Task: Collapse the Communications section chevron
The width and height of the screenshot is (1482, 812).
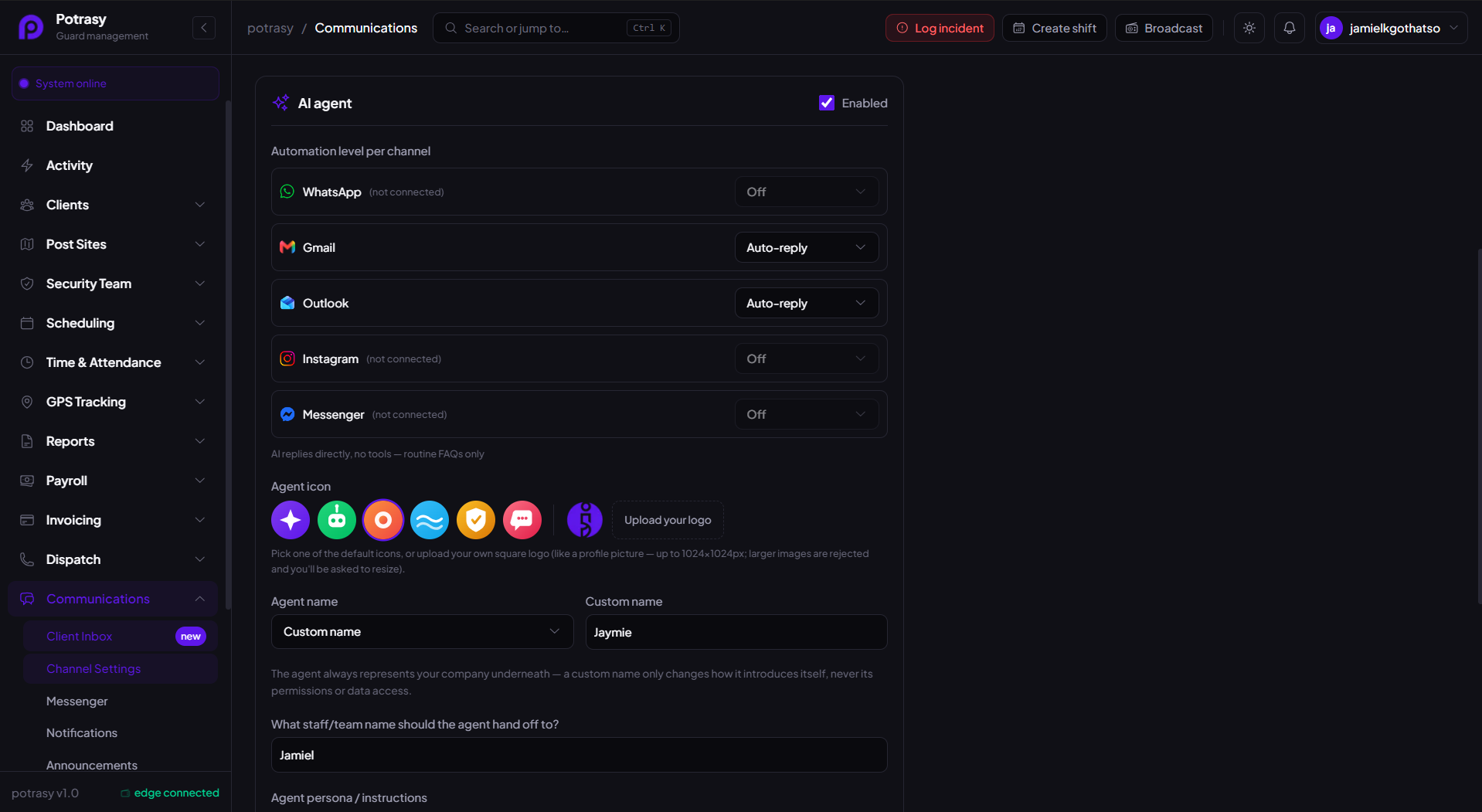Action: (200, 599)
